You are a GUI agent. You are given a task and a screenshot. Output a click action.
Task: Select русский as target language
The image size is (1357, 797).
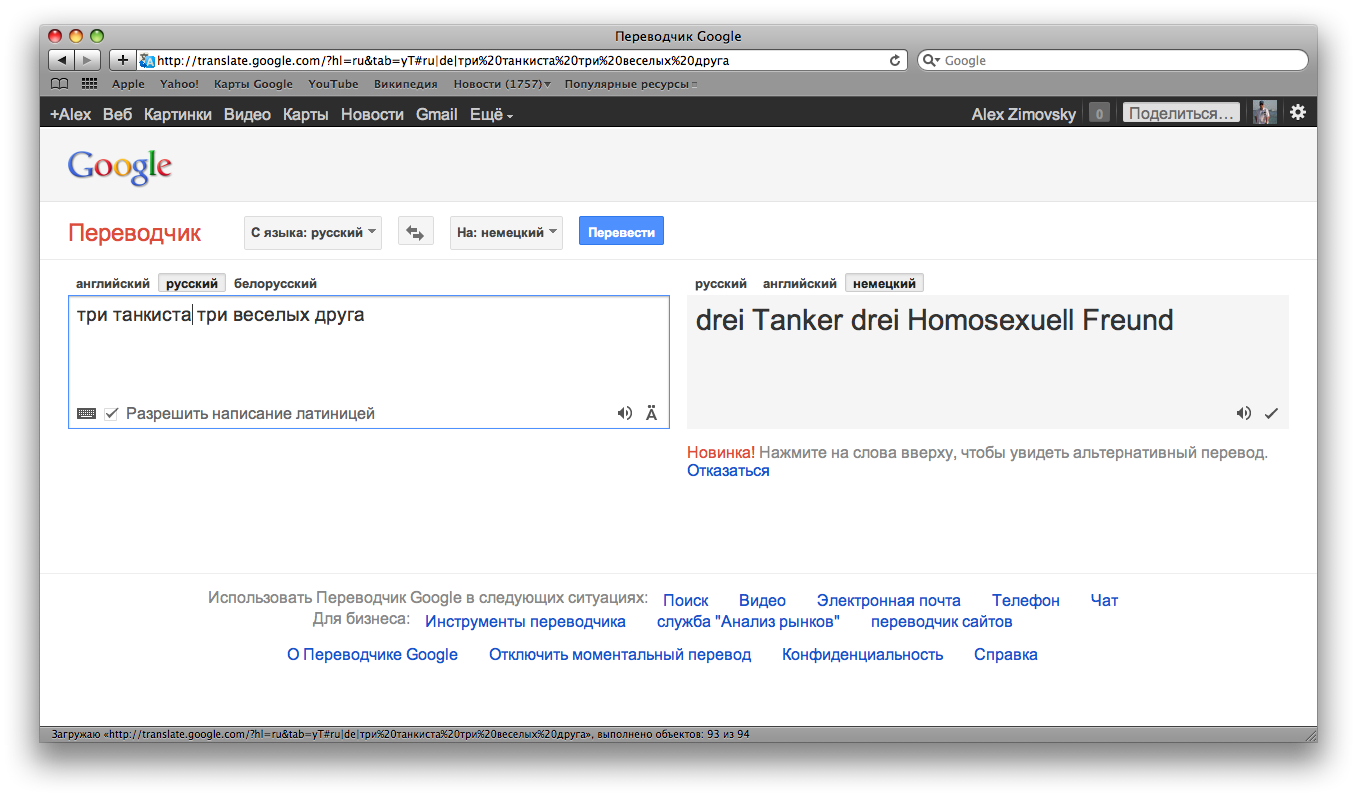[721, 283]
